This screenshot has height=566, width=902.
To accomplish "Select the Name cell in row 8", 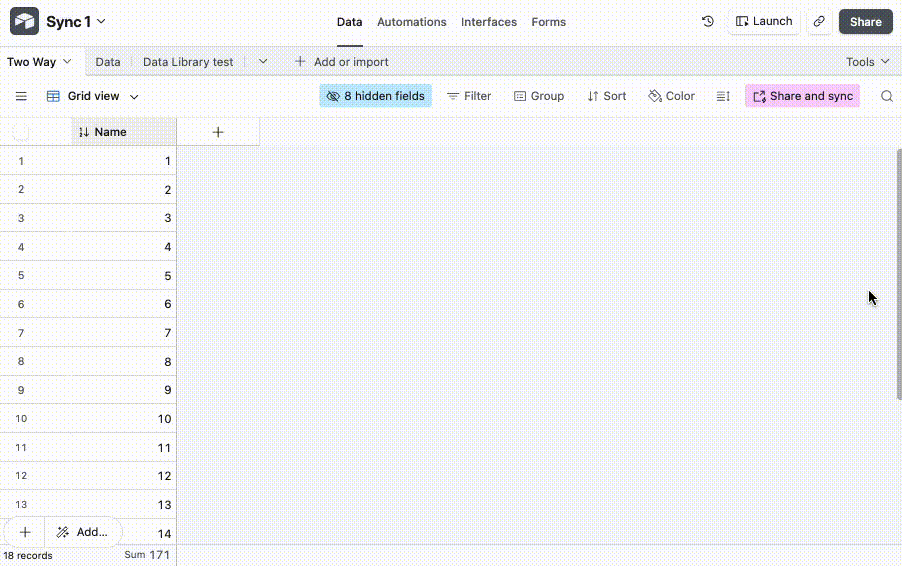I will click(124, 361).
